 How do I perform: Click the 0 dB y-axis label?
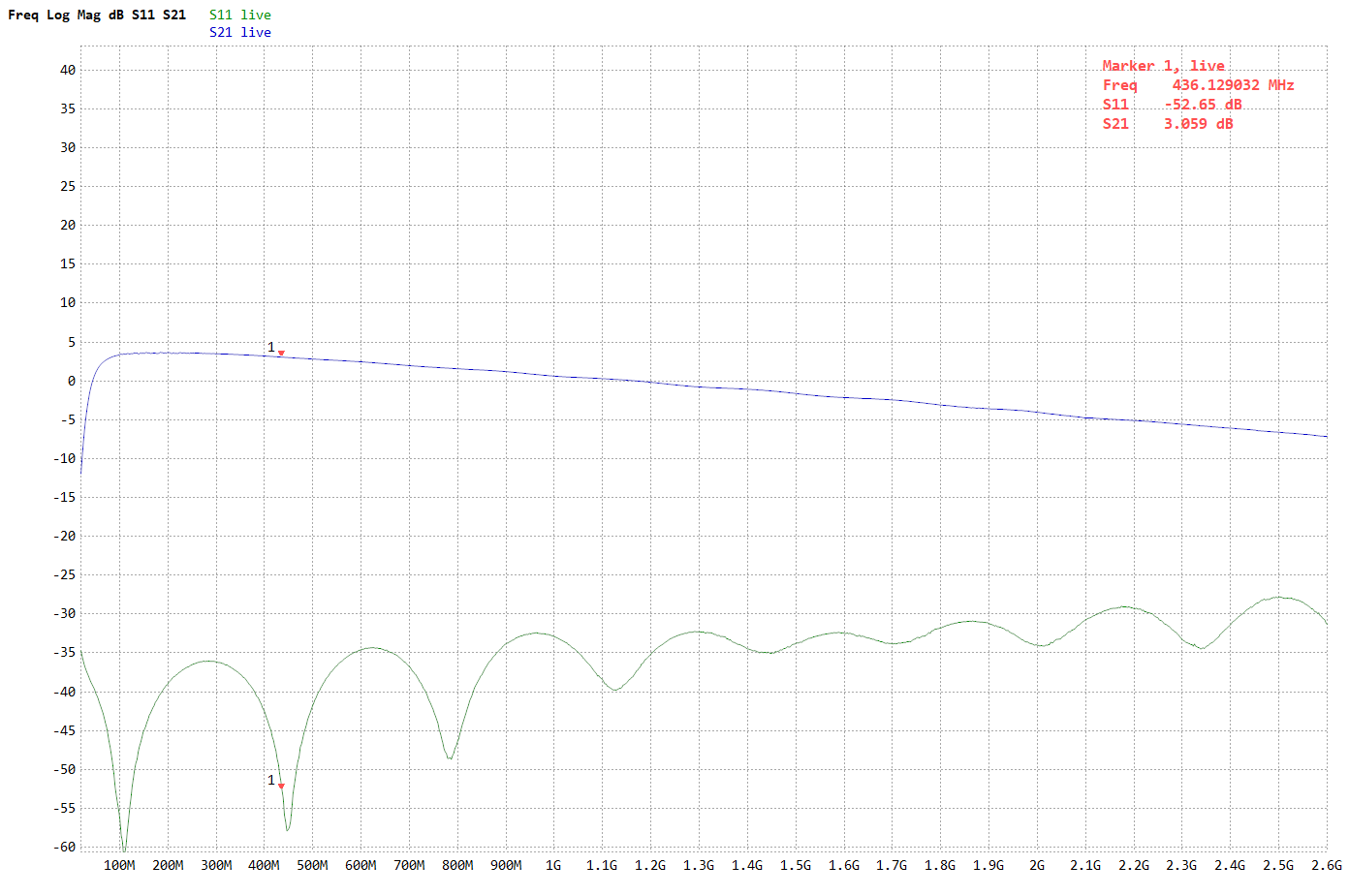point(72,381)
